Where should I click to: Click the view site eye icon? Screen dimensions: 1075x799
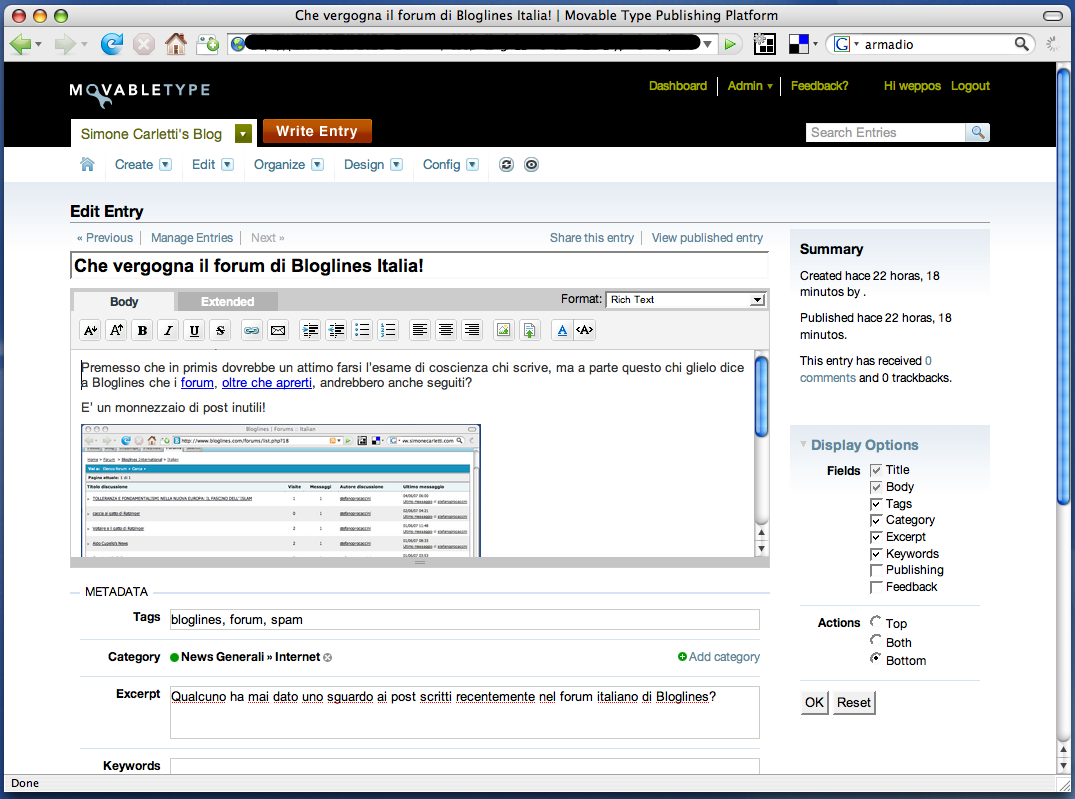(x=531, y=165)
